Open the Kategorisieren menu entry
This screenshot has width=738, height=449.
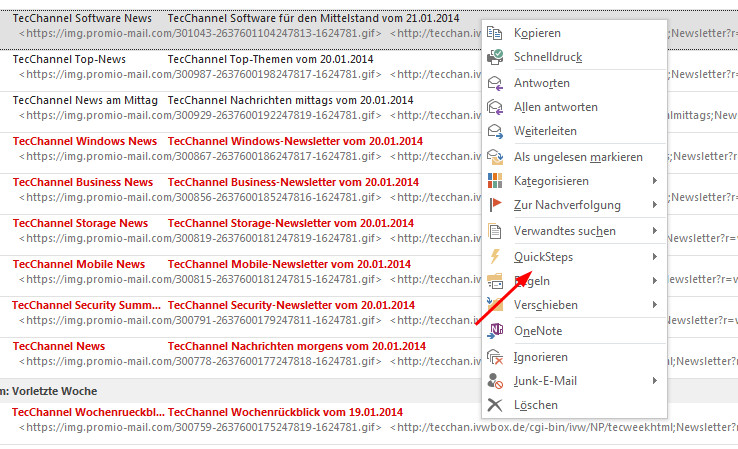coord(574,181)
